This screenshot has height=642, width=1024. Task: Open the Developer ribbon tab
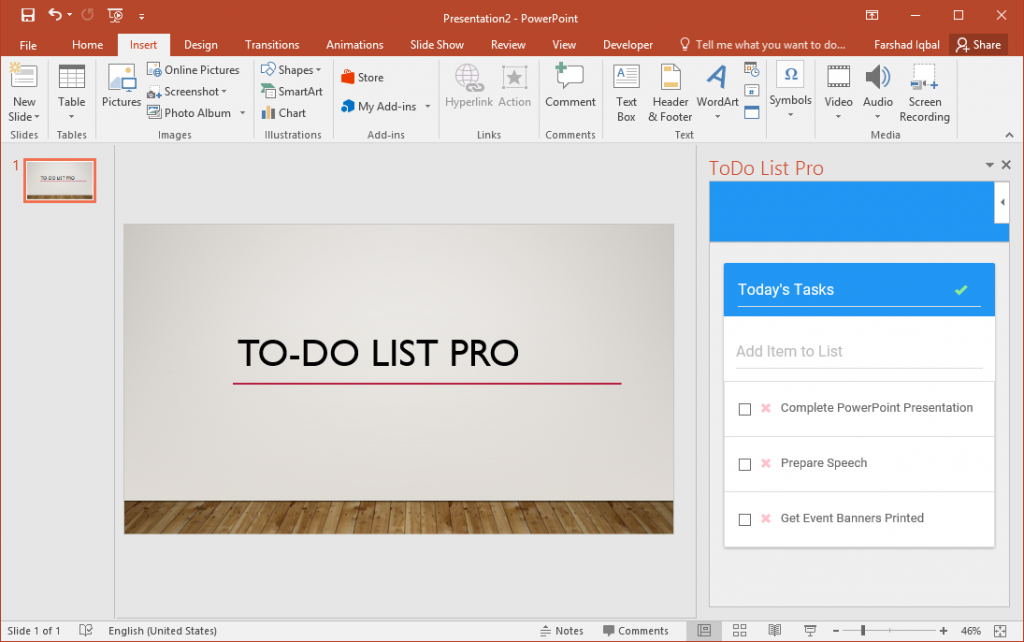[x=627, y=44]
